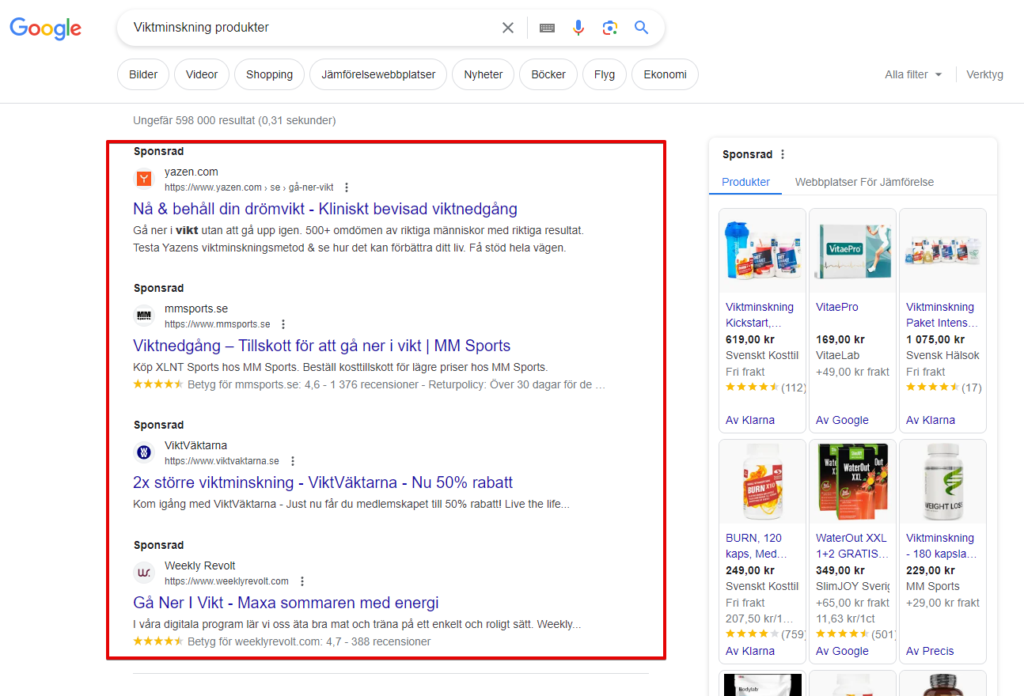Click 'Av Klarna' under Viktminskning Kickstart

750,420
